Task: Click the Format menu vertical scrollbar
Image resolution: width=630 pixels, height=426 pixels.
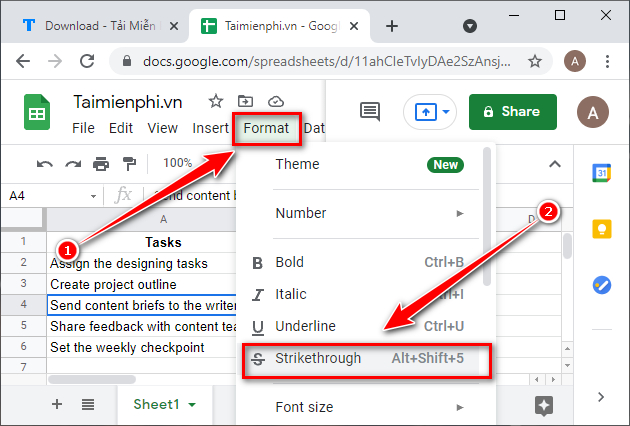Action: [x=487, y=217]
